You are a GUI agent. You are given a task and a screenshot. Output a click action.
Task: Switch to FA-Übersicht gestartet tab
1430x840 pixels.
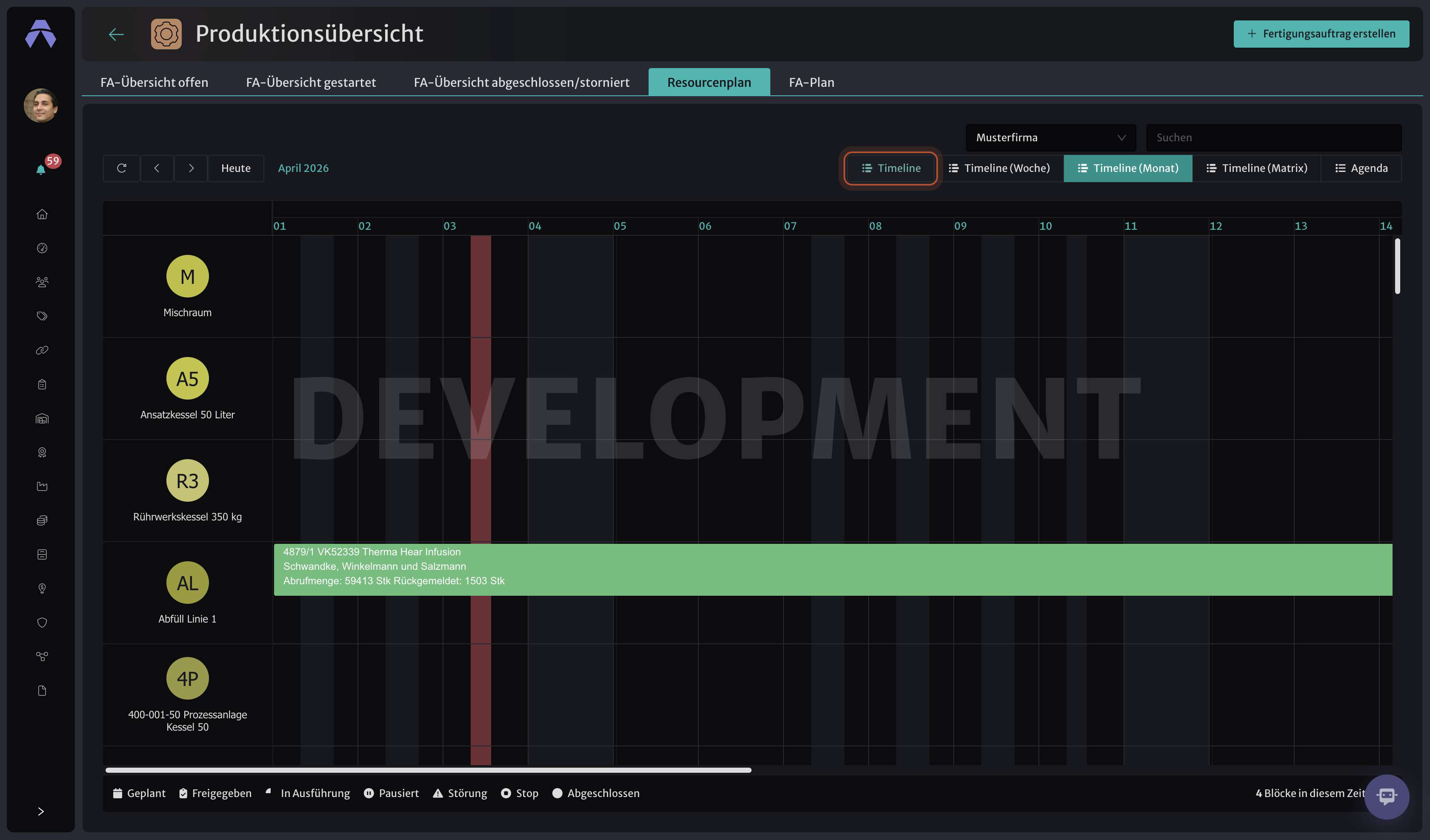(311, 82)
